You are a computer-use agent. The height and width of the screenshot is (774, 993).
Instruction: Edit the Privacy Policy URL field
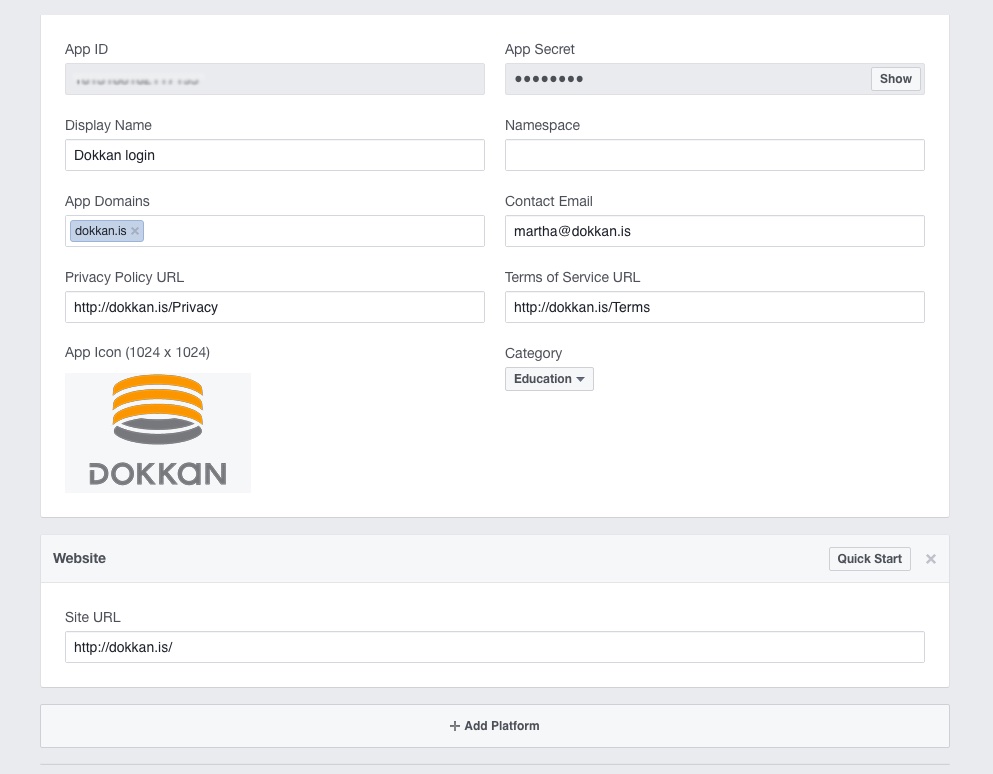275,307
